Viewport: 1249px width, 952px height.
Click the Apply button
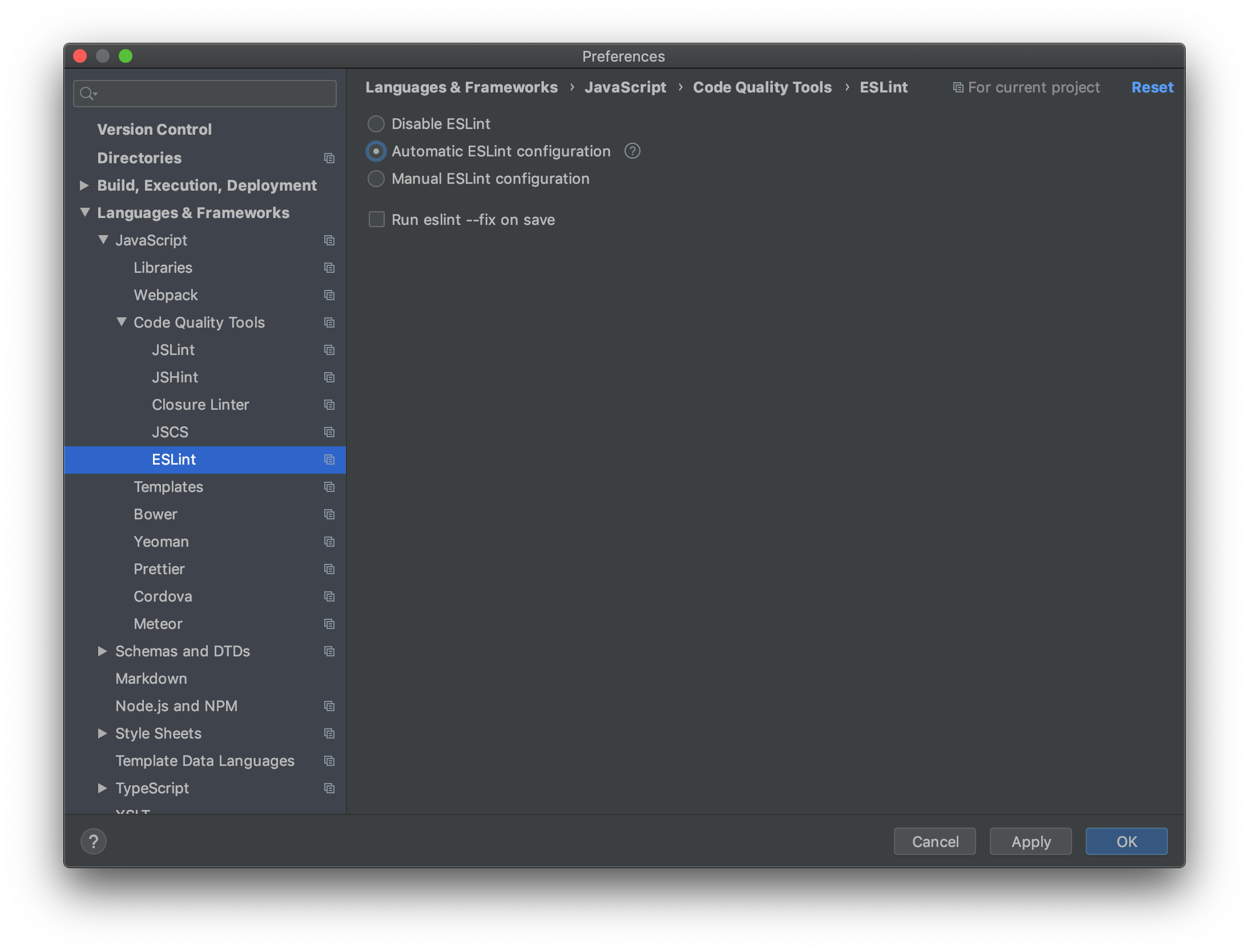point(1031,841)
